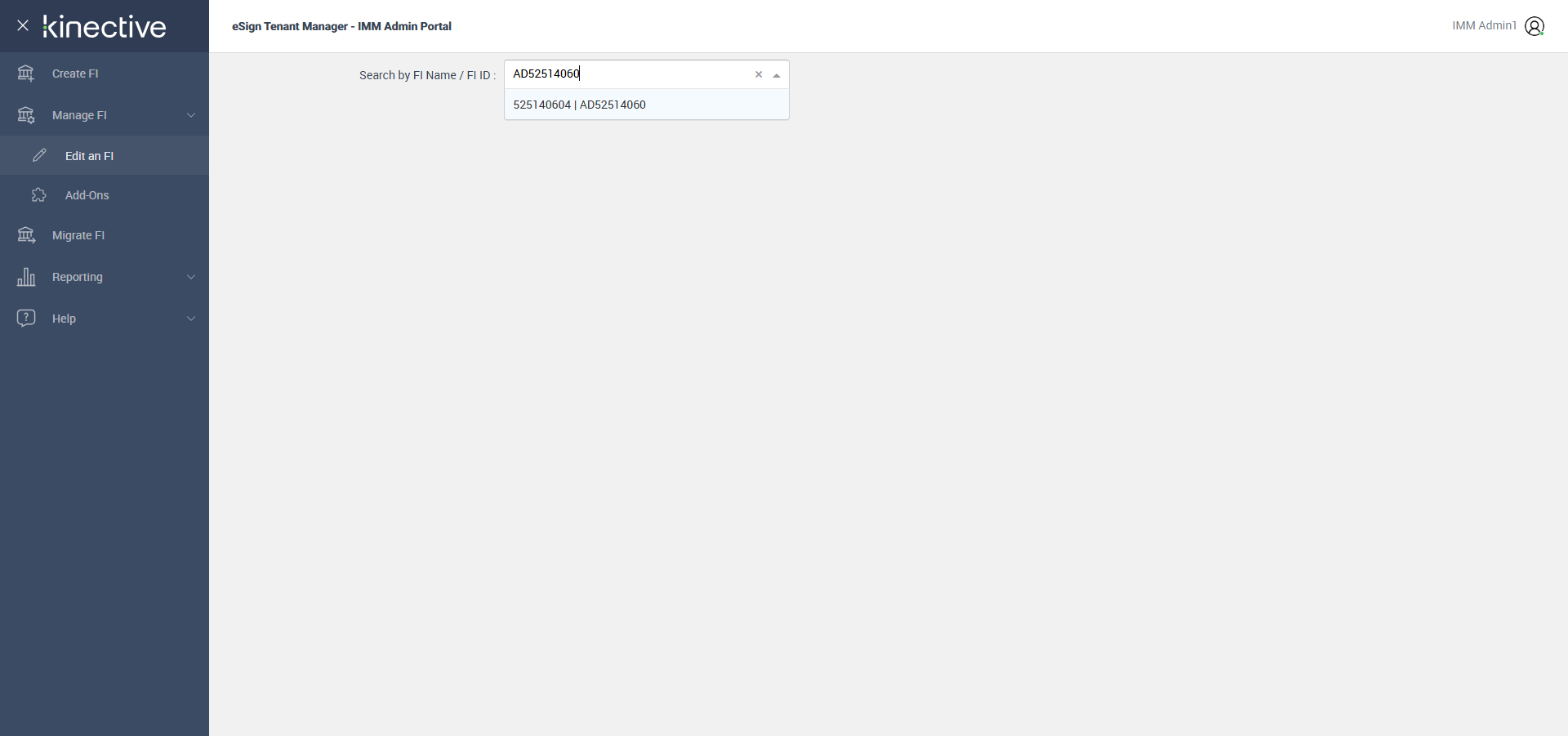The image size is (1568, 736).
Task: Click the Help question bubble icon
Action: click(26, 318)
